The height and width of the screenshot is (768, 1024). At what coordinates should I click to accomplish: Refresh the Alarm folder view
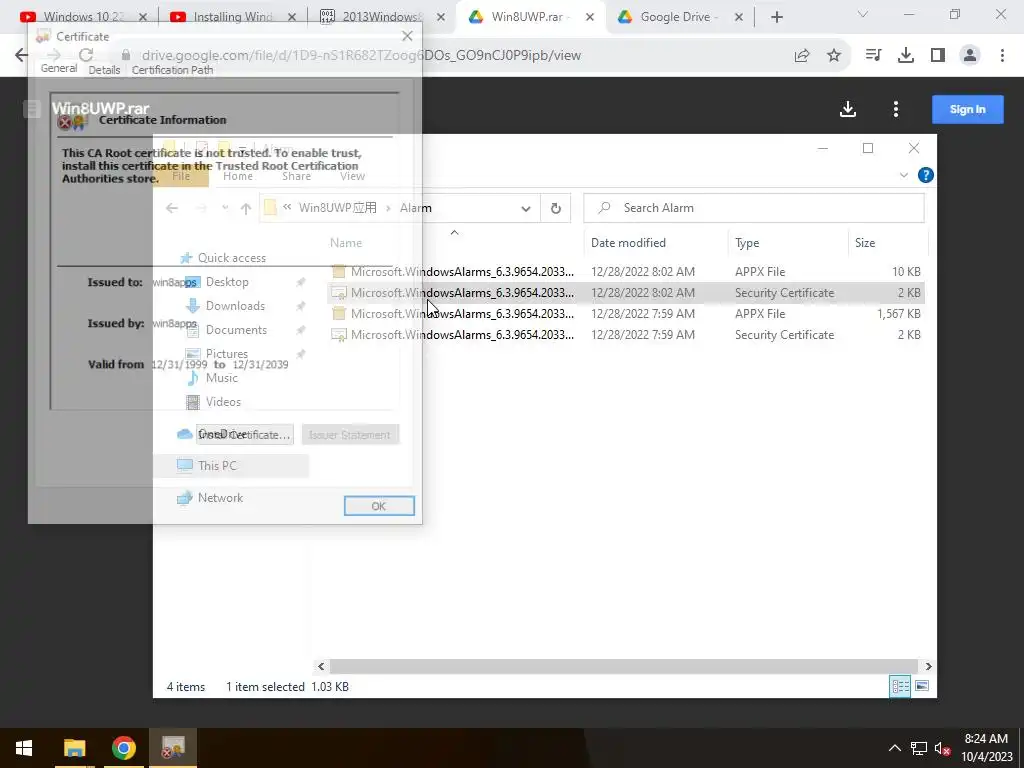555,208
